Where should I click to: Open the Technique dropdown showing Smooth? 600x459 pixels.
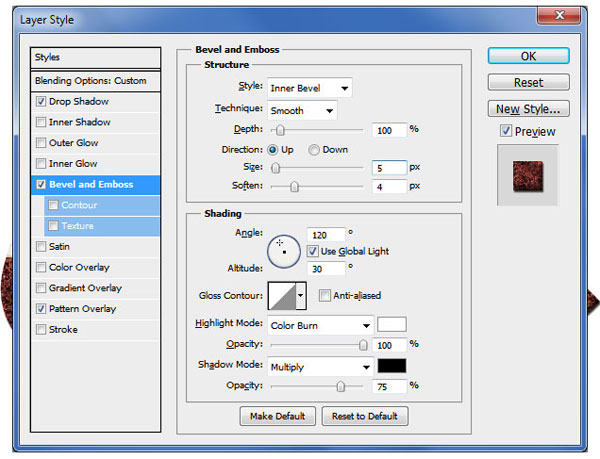coord(301,109)
